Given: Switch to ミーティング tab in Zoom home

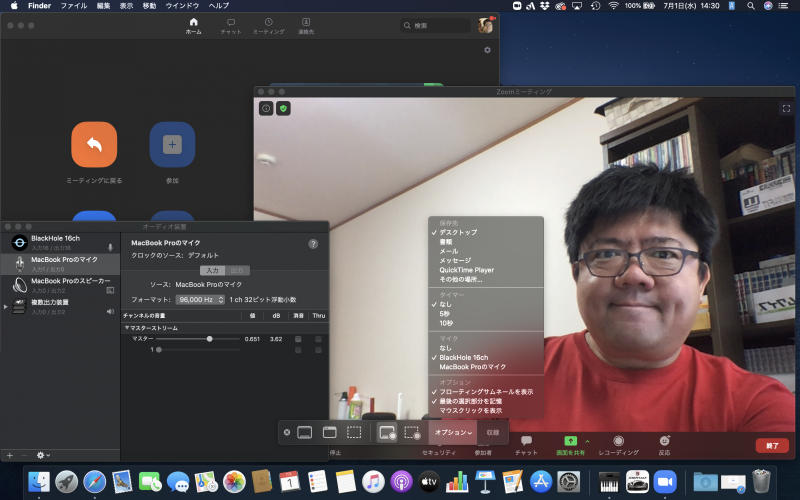Looking at the screenshot, I should point(268,26).
